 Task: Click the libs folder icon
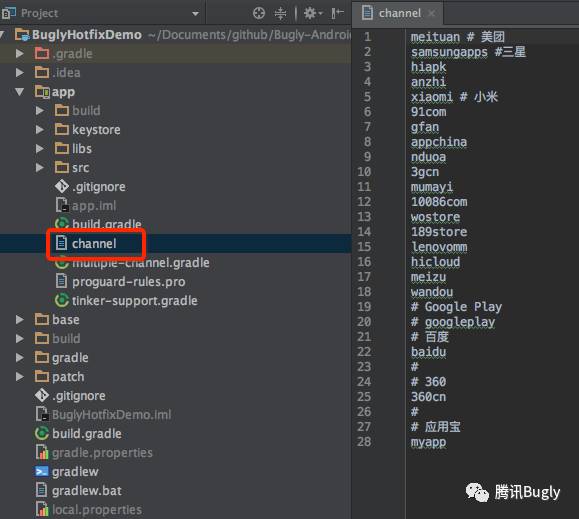tap(62, 148)
